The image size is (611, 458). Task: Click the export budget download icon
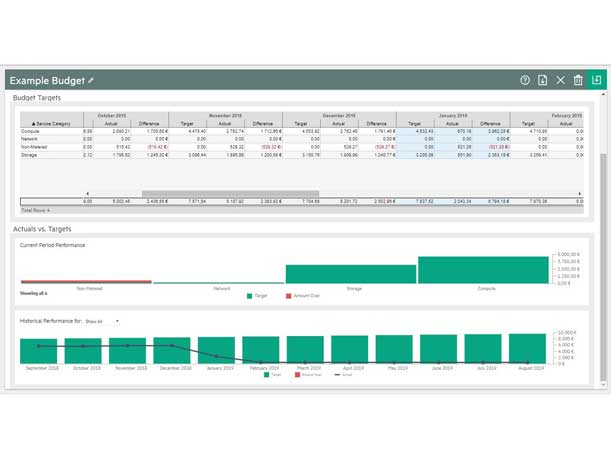pyautogui.click(x=543, y=80)
